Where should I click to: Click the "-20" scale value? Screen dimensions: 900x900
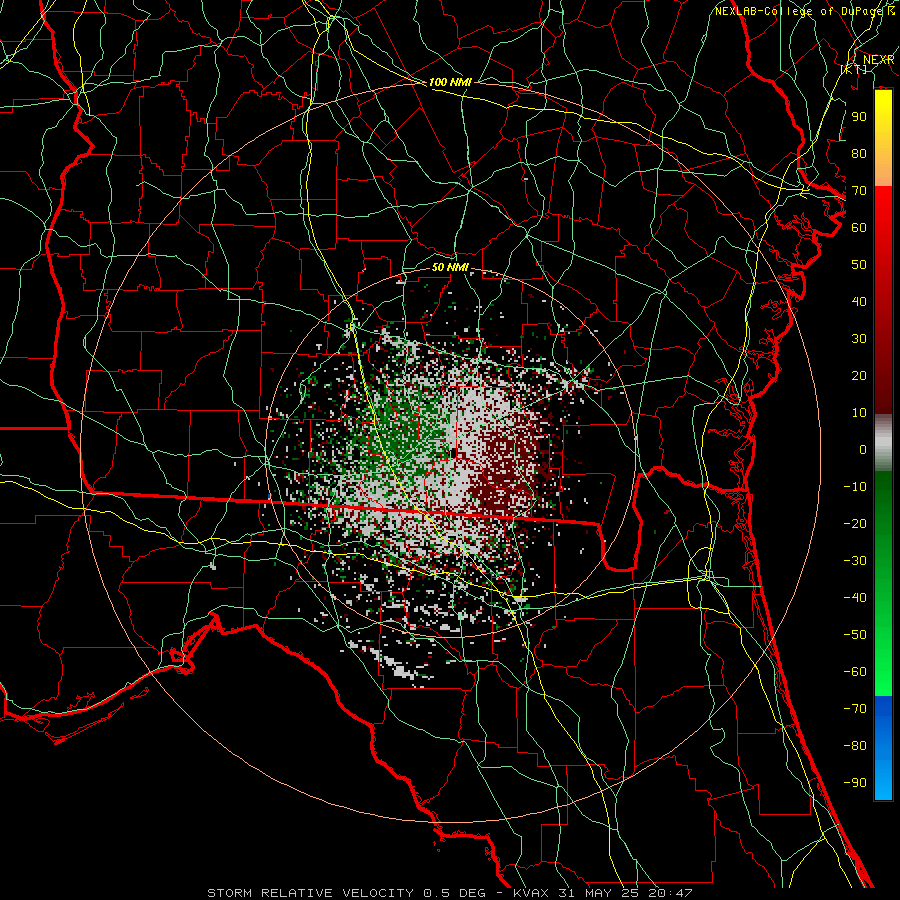[x=855, y=523]
